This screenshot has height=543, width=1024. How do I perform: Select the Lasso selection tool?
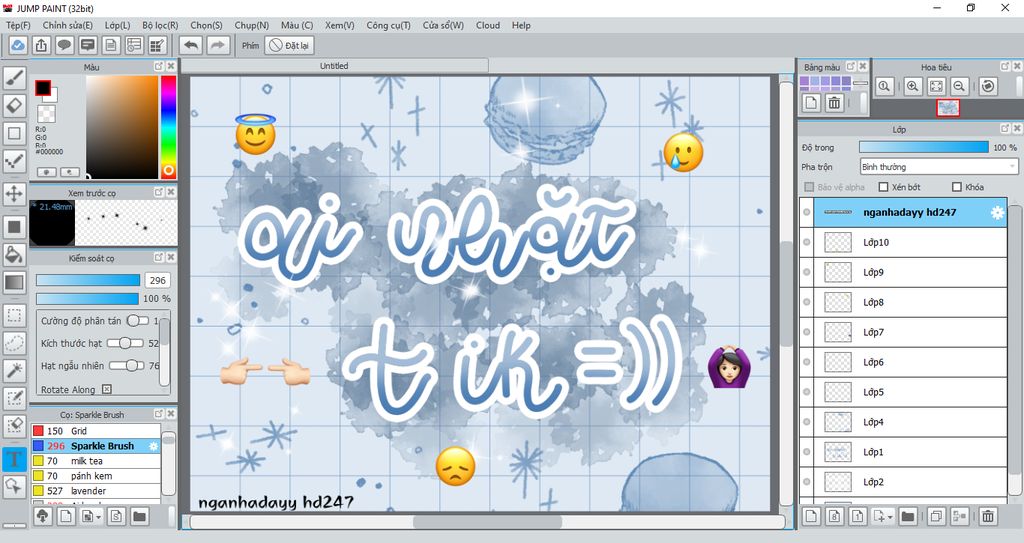(14, 342)
